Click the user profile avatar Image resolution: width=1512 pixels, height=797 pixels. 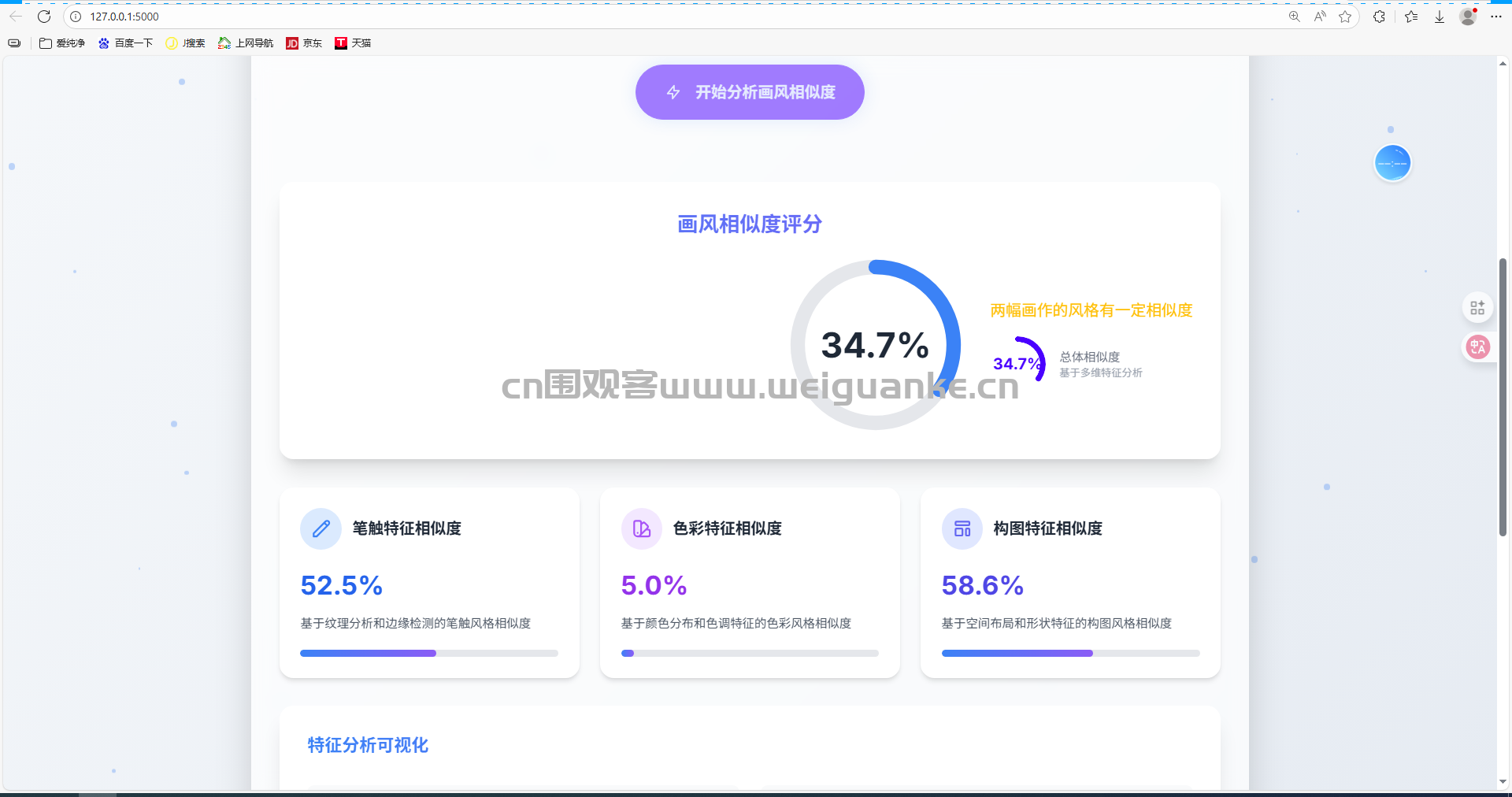click(x=1467, y=17)
